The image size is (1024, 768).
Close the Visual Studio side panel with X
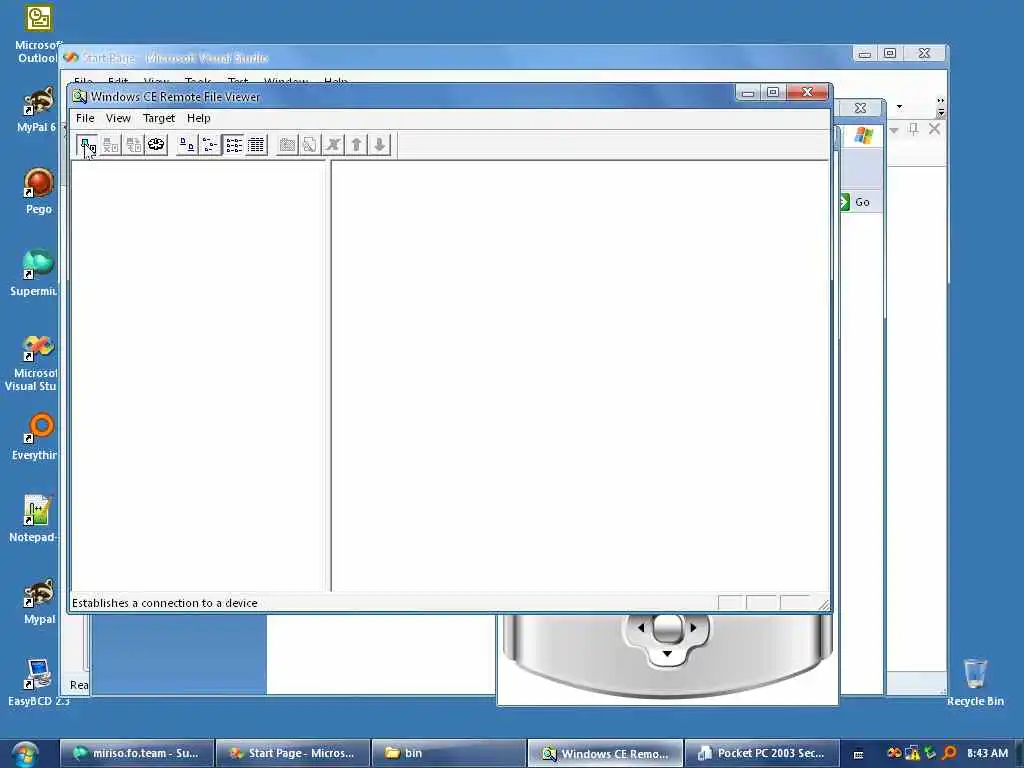pos(935,129)
